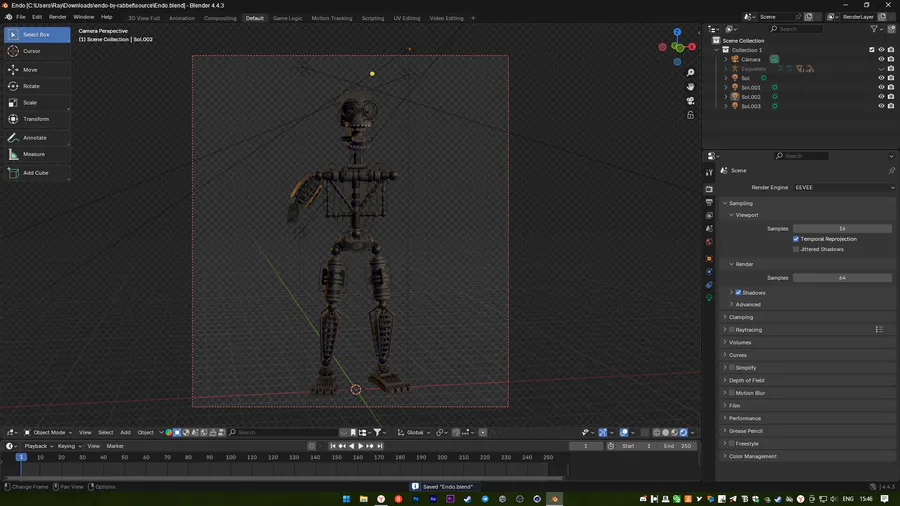Choose the Measure tool

click(37, 154)
